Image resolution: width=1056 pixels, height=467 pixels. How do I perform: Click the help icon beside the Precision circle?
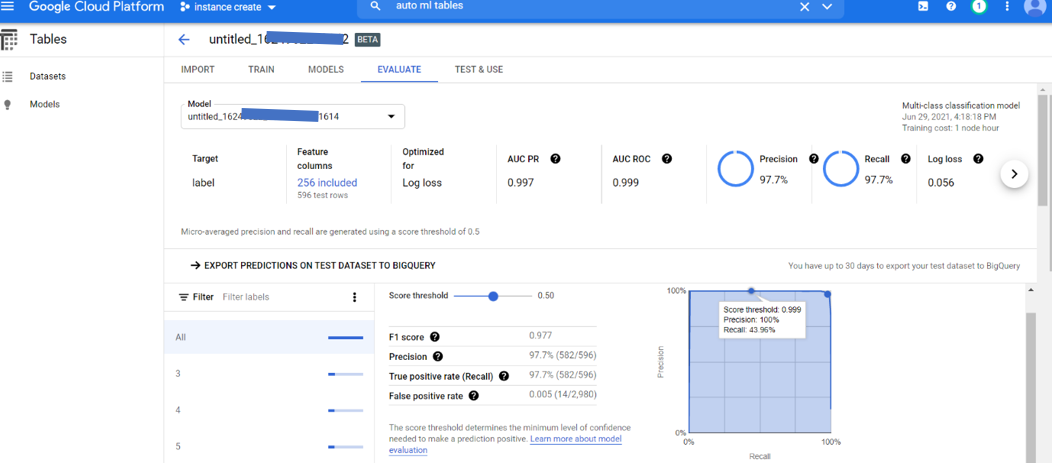(x=814, y=159)
